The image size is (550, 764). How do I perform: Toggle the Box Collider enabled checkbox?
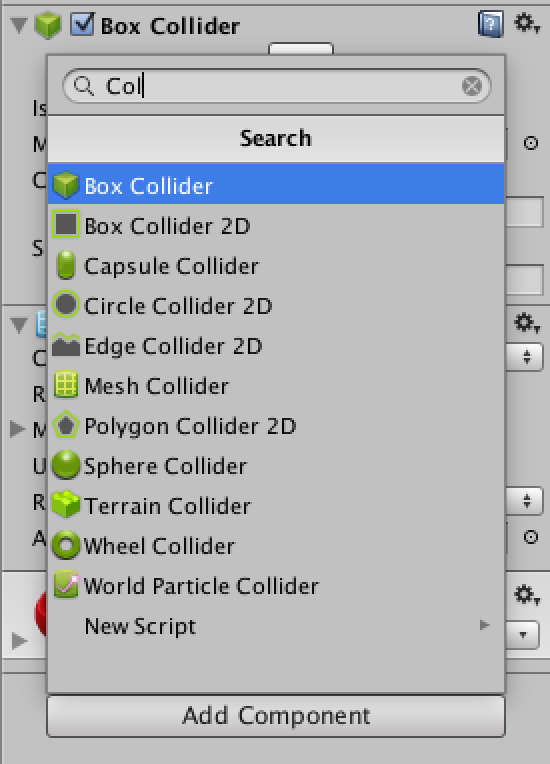82,24
